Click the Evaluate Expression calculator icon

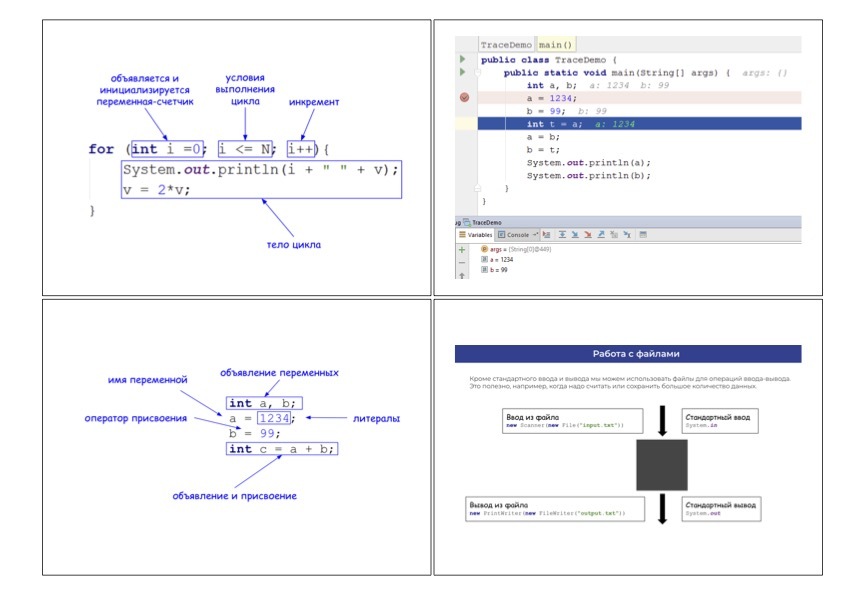[643, 235]
